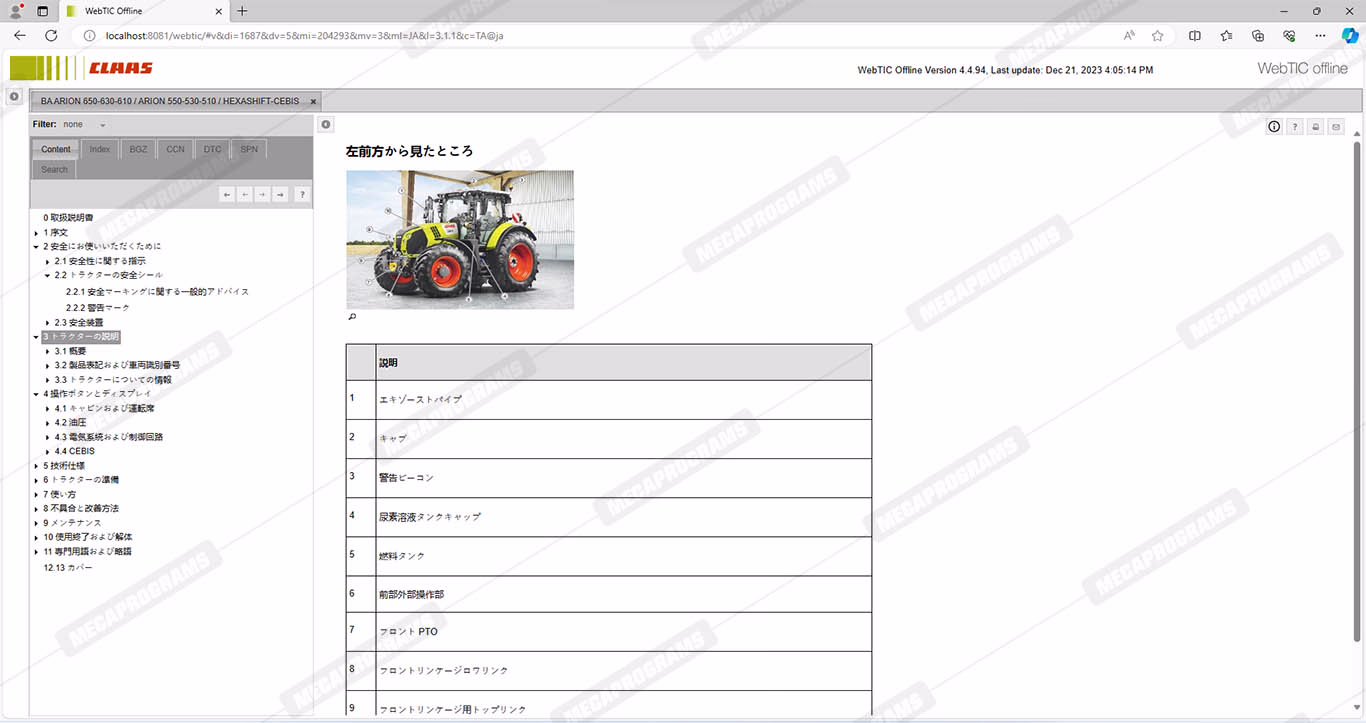Switch to the Index tab
This screenshot has width=1366, height=723.
click(x=100, y=150)
